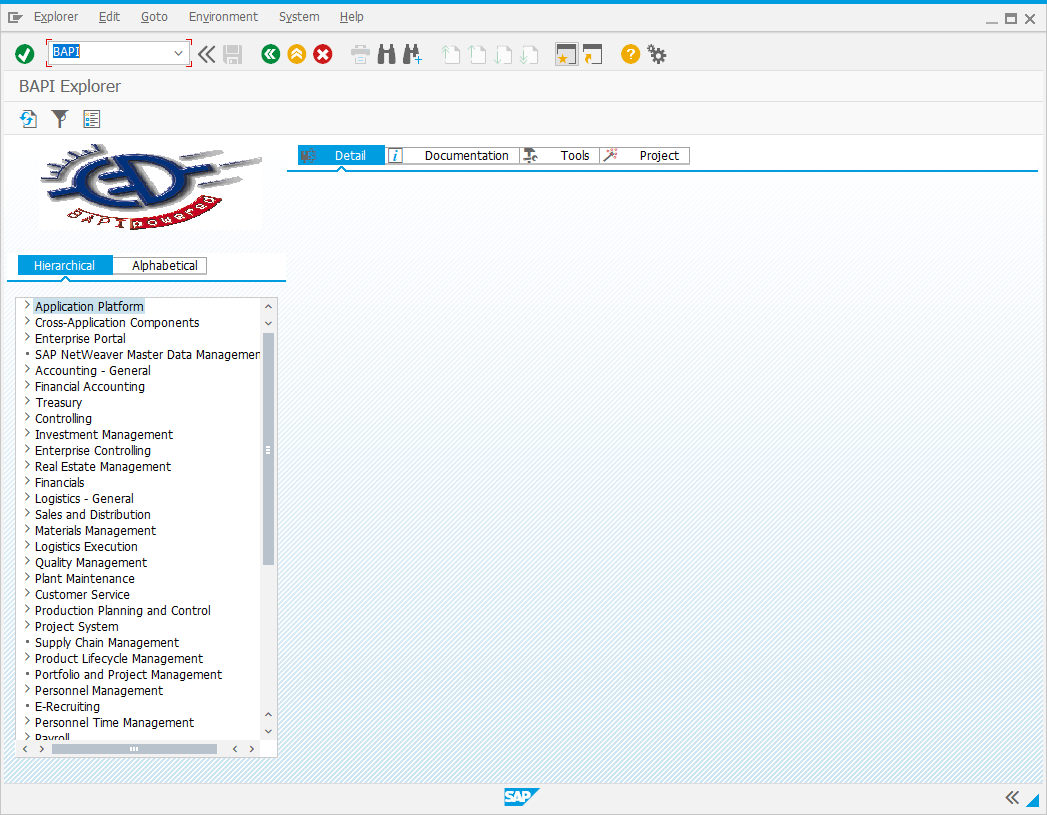
Task: Switch to the Alphabetical tab
Action: point(160,266)
